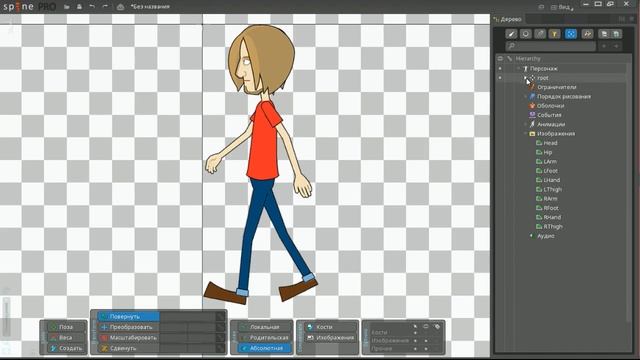Select the Преобразовать translate tool
Viewport: 640px width, 360px height.
(129, 327)
